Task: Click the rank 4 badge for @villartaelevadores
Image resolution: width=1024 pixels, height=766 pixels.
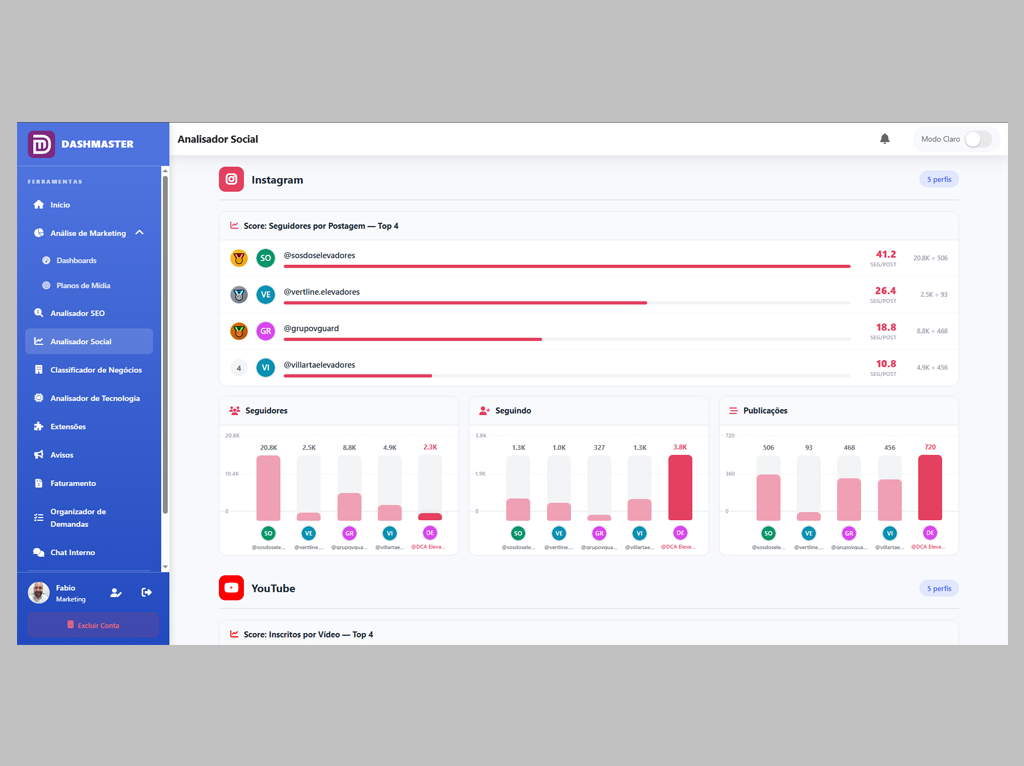Action: click(239, 368)
